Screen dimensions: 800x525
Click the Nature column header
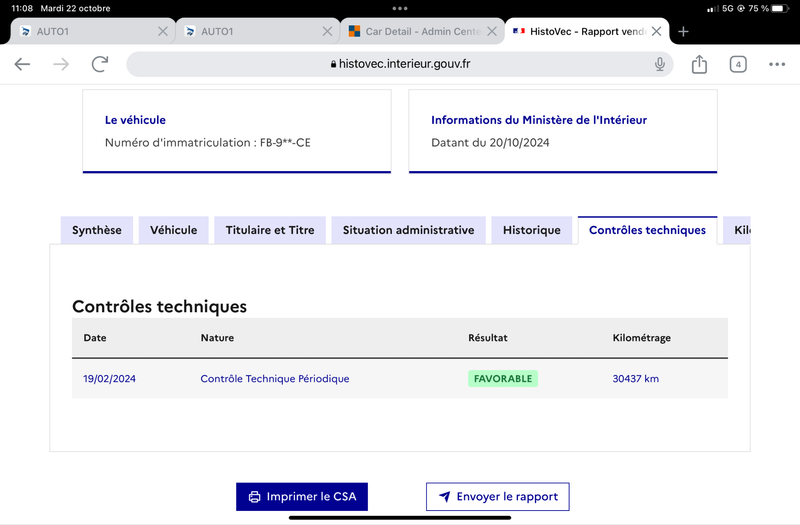pos(217,338)
